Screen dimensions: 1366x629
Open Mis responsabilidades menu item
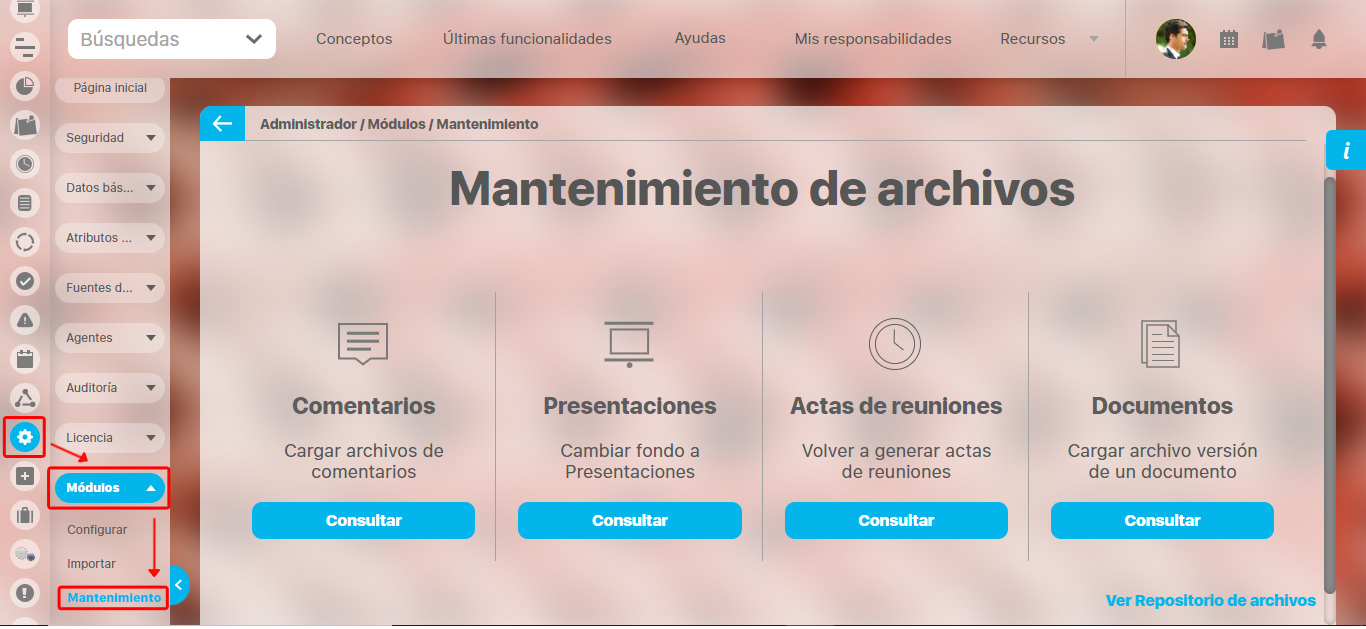(872, 40)
